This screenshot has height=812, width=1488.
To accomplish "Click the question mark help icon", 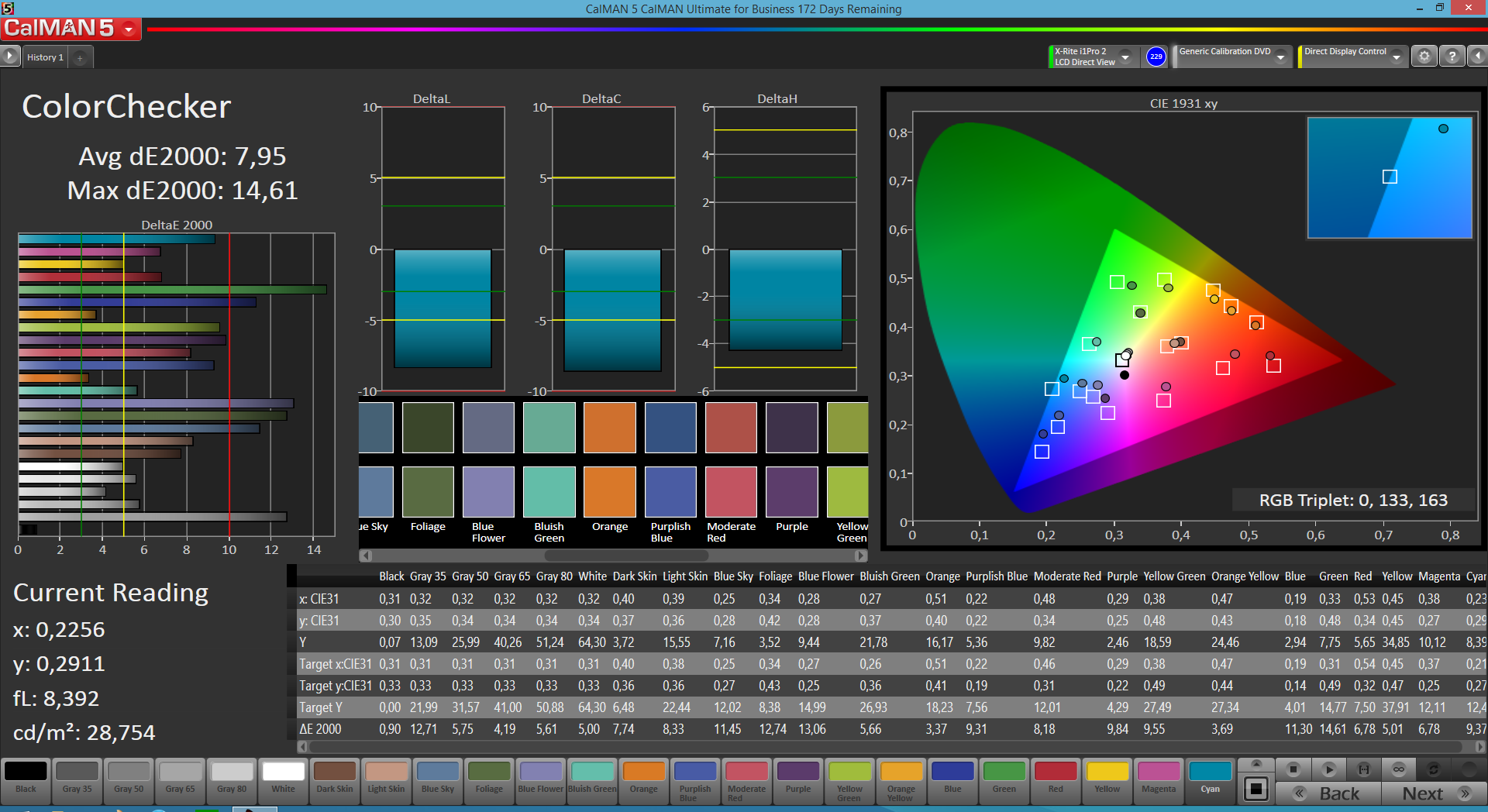I will pos(1452,57).
